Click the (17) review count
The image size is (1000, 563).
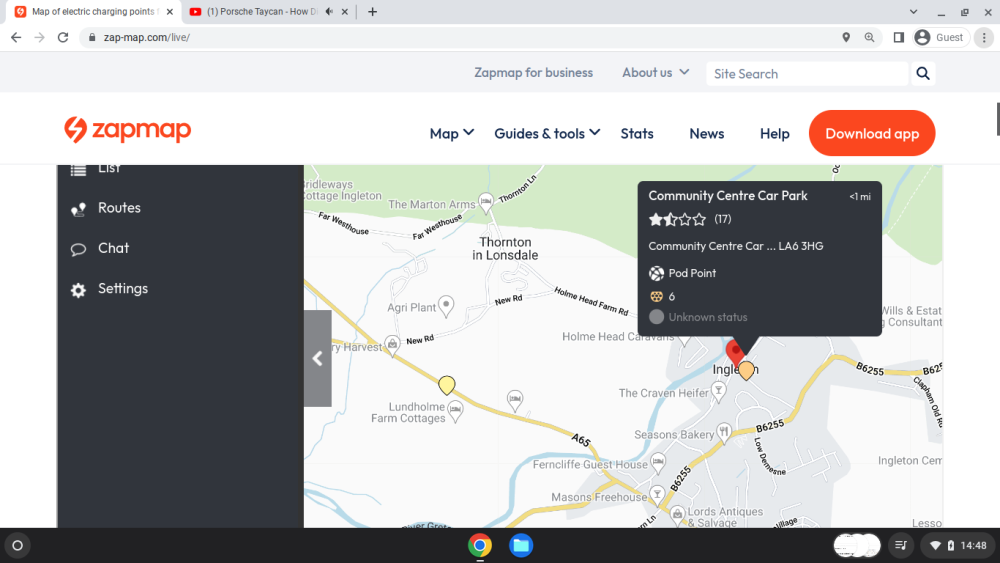pyautogui.click(x=723, y=219)
